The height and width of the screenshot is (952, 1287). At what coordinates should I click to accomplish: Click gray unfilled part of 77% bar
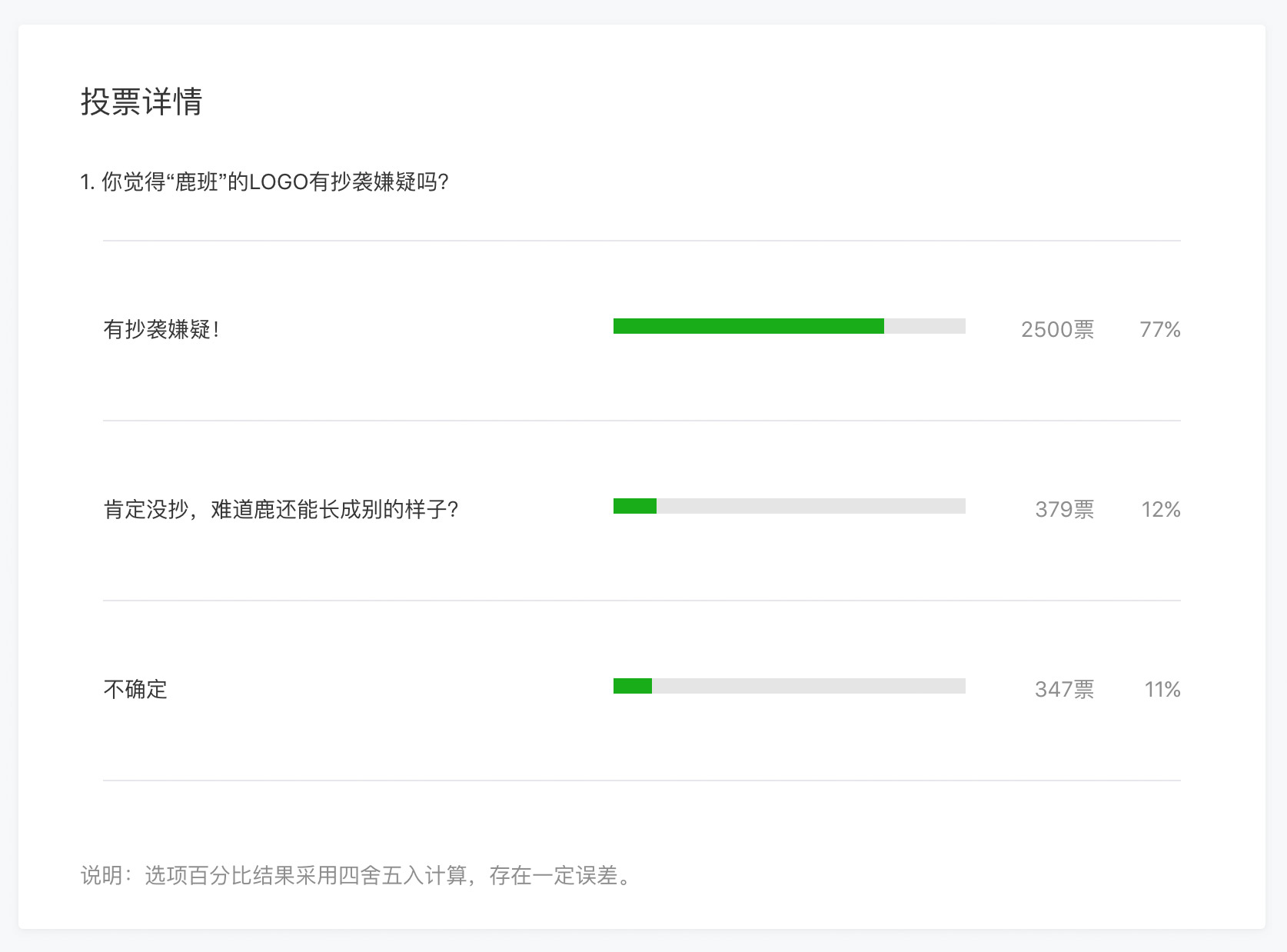pyautogui.click(x=924, y=326)
